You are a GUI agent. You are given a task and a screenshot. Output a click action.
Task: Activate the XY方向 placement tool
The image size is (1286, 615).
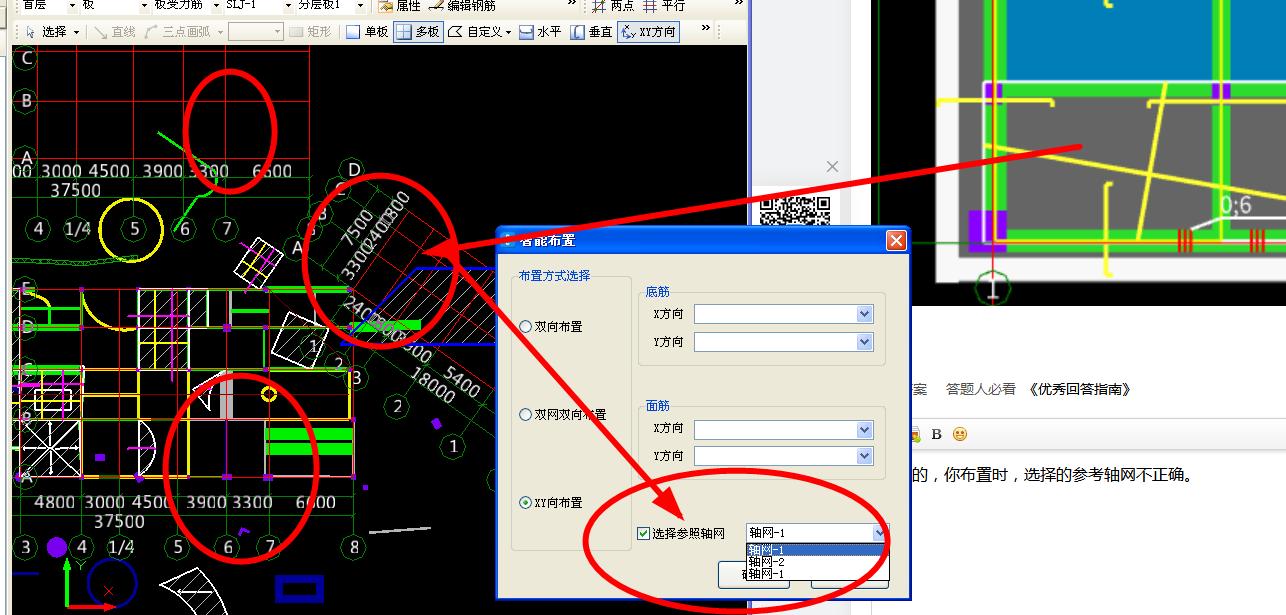pyautogui.click(x=648, y=32)
